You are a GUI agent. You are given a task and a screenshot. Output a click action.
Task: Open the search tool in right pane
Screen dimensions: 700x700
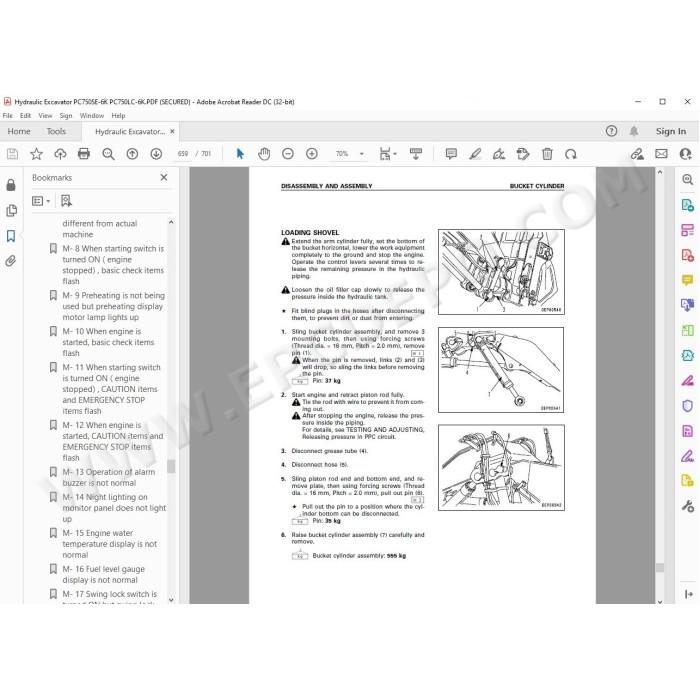click(688, 179)
